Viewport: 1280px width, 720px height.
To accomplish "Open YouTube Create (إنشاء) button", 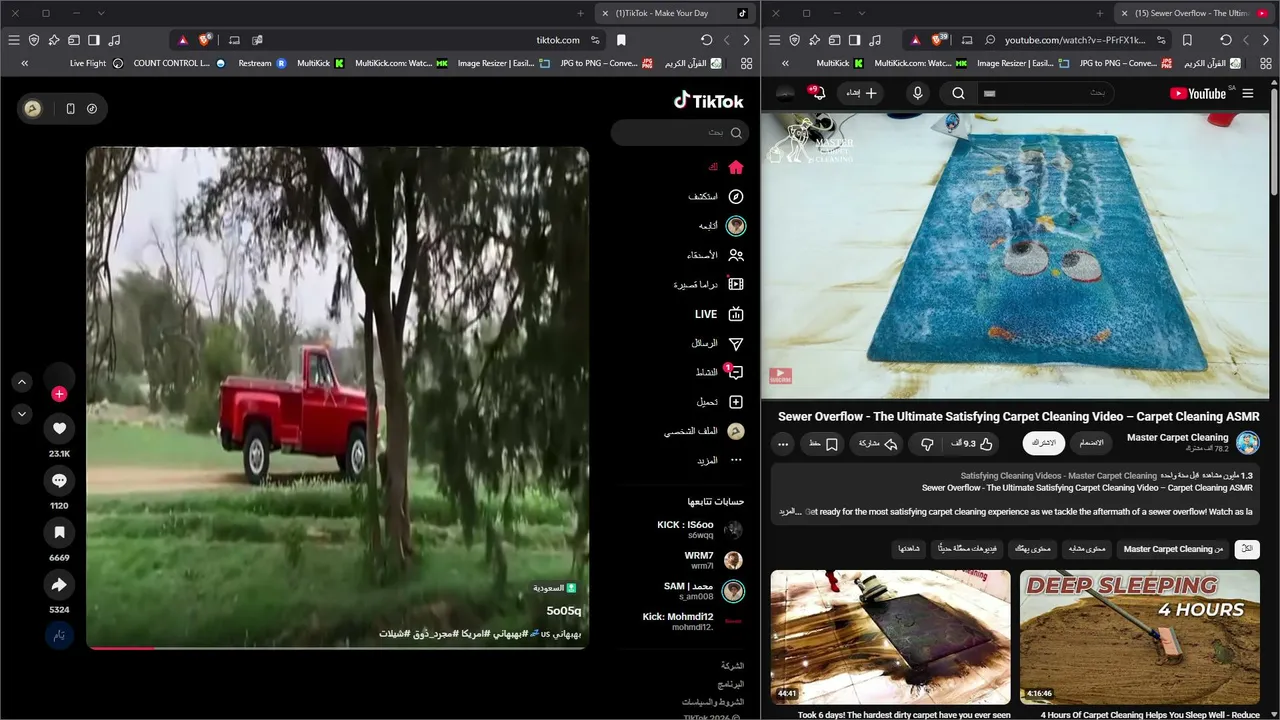I will point(859,93).
